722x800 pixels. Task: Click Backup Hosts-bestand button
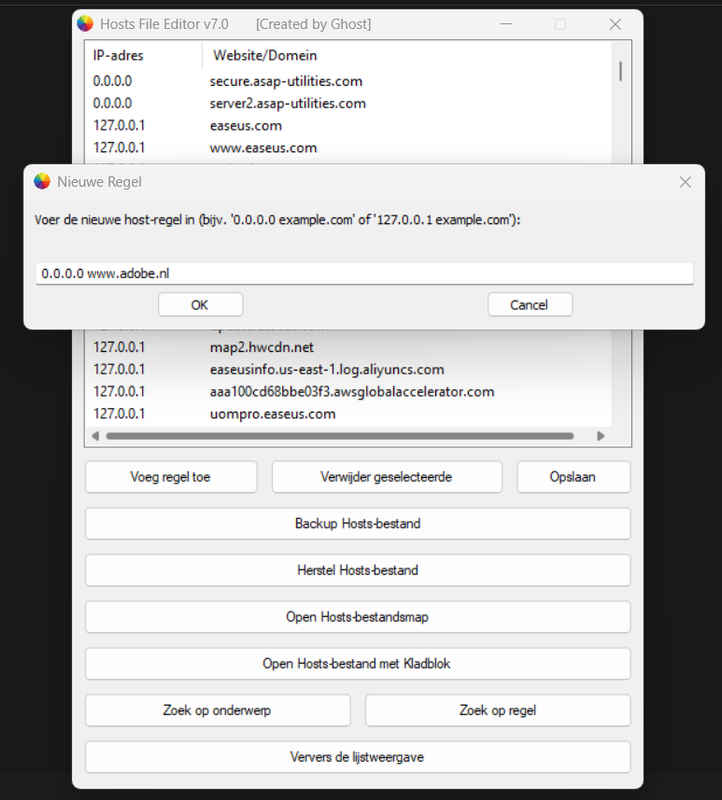coord(358,523)
